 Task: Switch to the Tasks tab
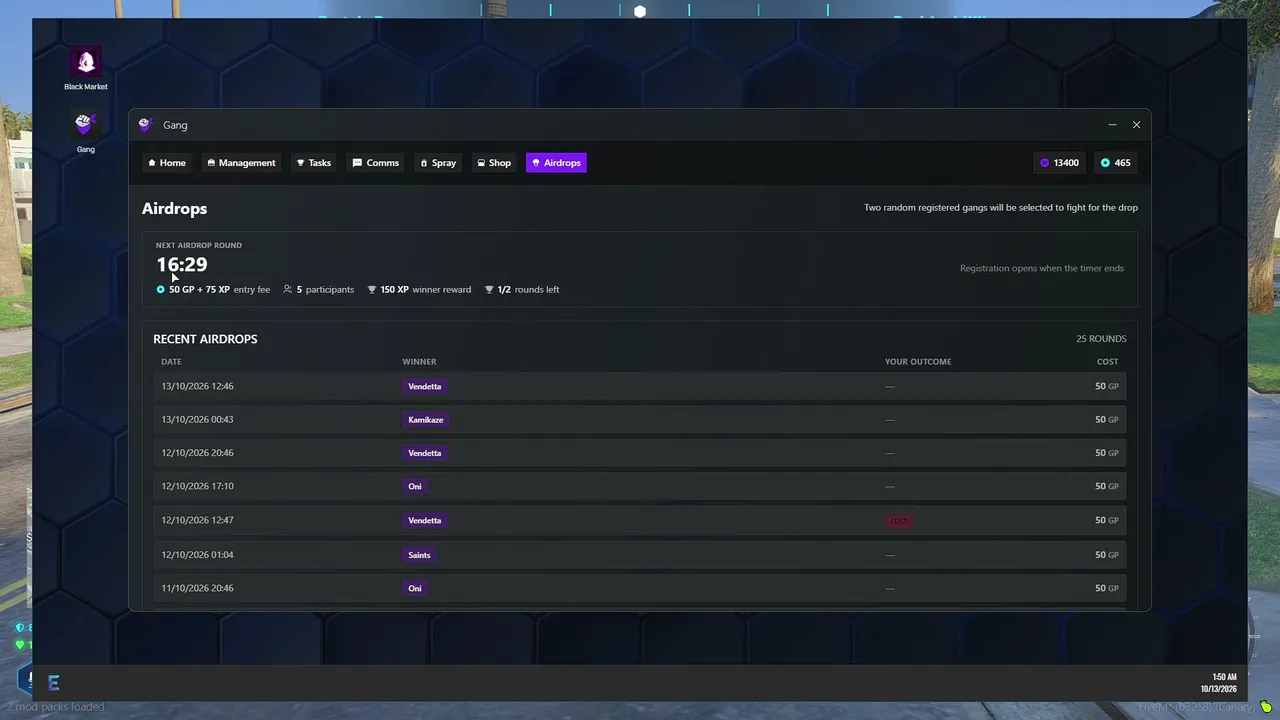tap(314, 163)
